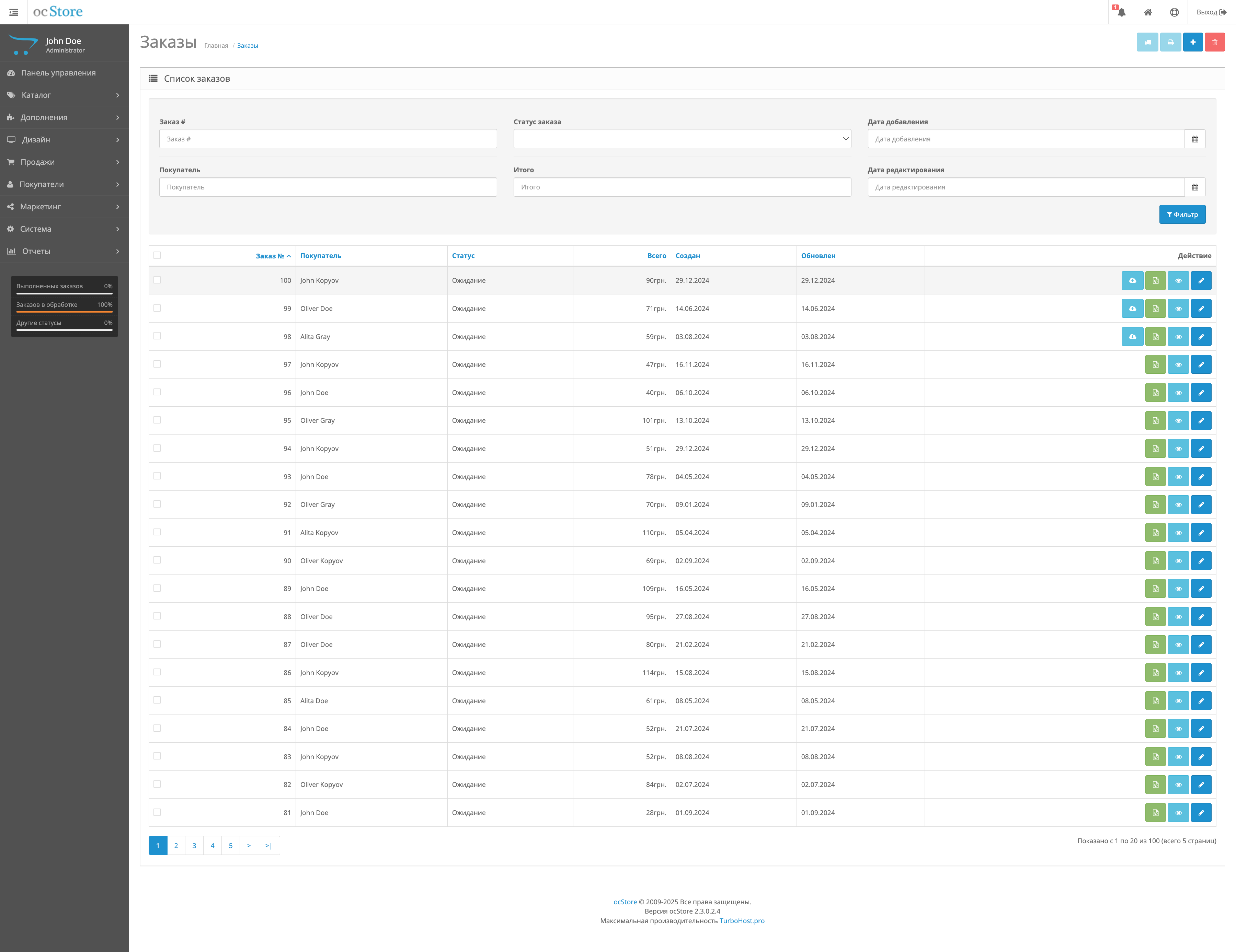Expand the Дизайн sidebar menu
Screen dimensions: 1236x952
click(x=65, y=140)
